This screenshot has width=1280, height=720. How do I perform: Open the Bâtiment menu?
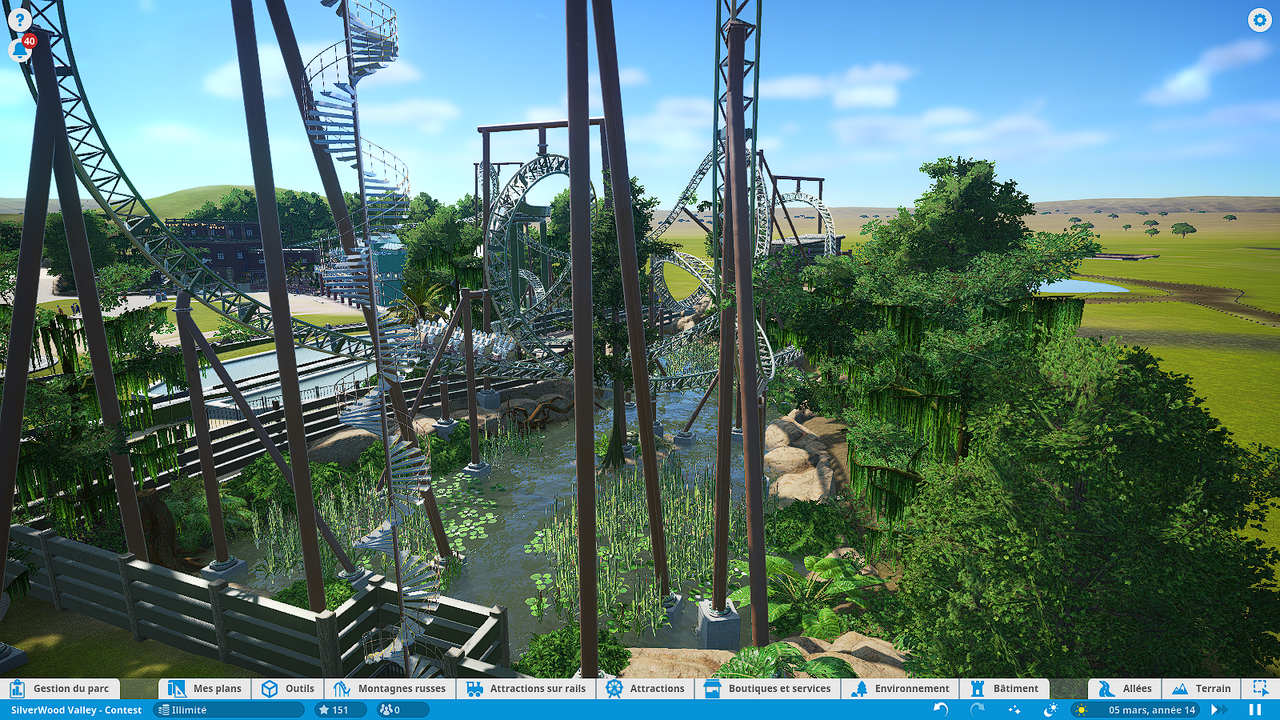[1004, 689]
